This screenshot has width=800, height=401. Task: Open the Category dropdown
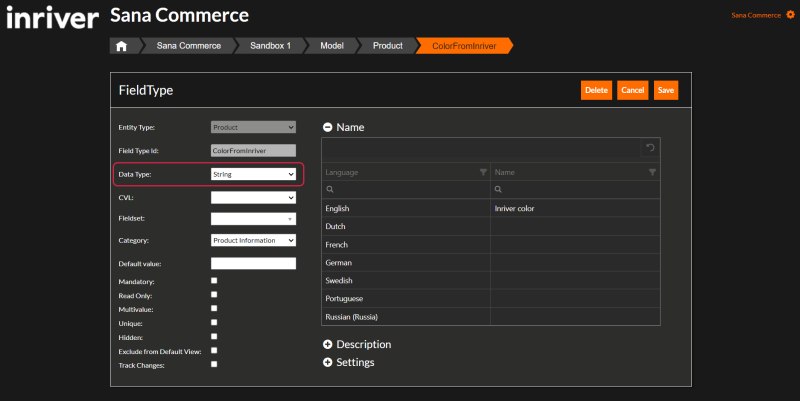tap(253, 240)
